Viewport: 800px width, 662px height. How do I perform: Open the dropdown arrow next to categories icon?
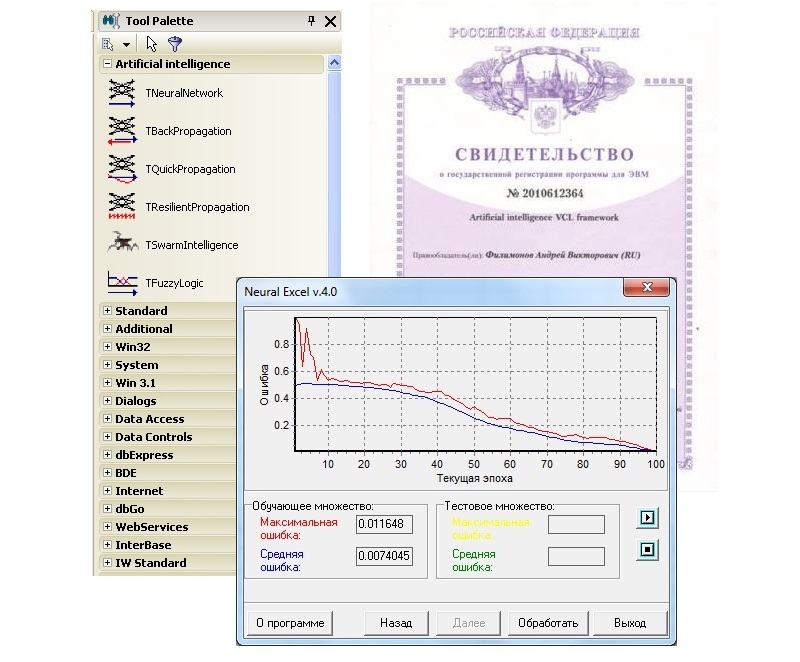(x=126, y=45)
